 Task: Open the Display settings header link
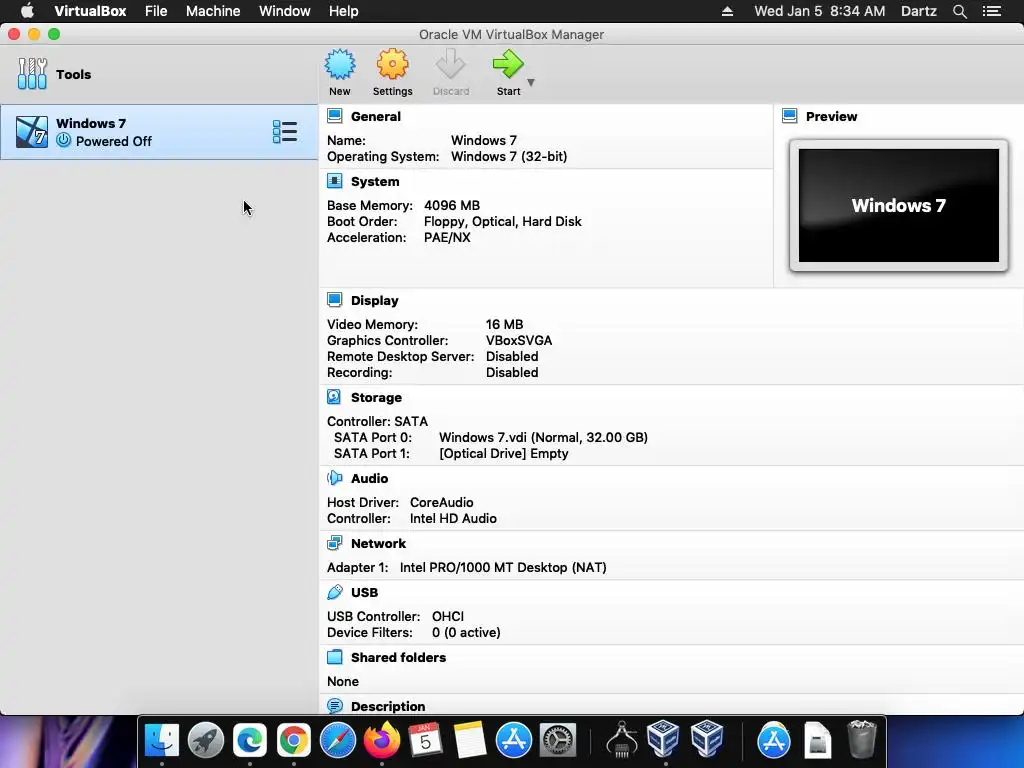374,300
